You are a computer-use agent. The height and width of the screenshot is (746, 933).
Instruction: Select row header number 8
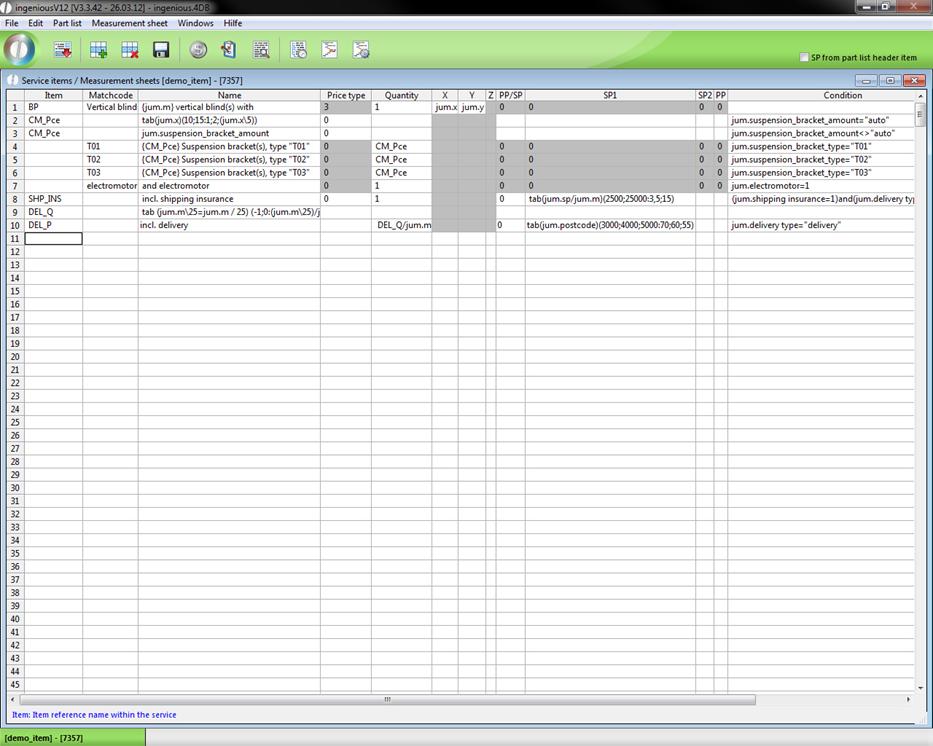click(x=14, y=199)
